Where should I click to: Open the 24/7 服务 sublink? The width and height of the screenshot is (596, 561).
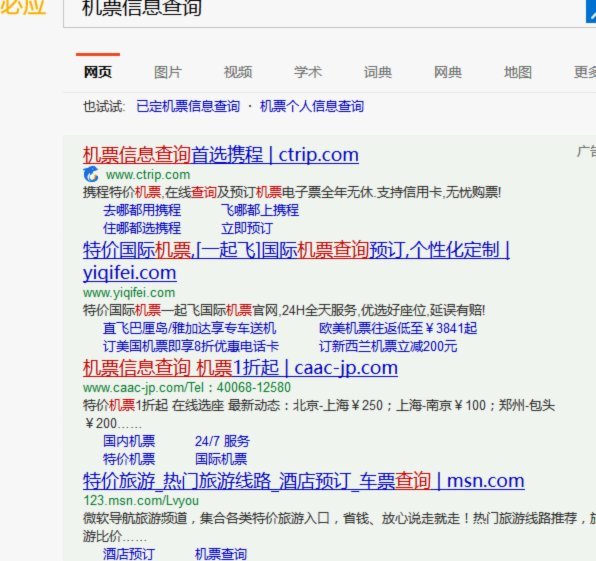(222, 441)
